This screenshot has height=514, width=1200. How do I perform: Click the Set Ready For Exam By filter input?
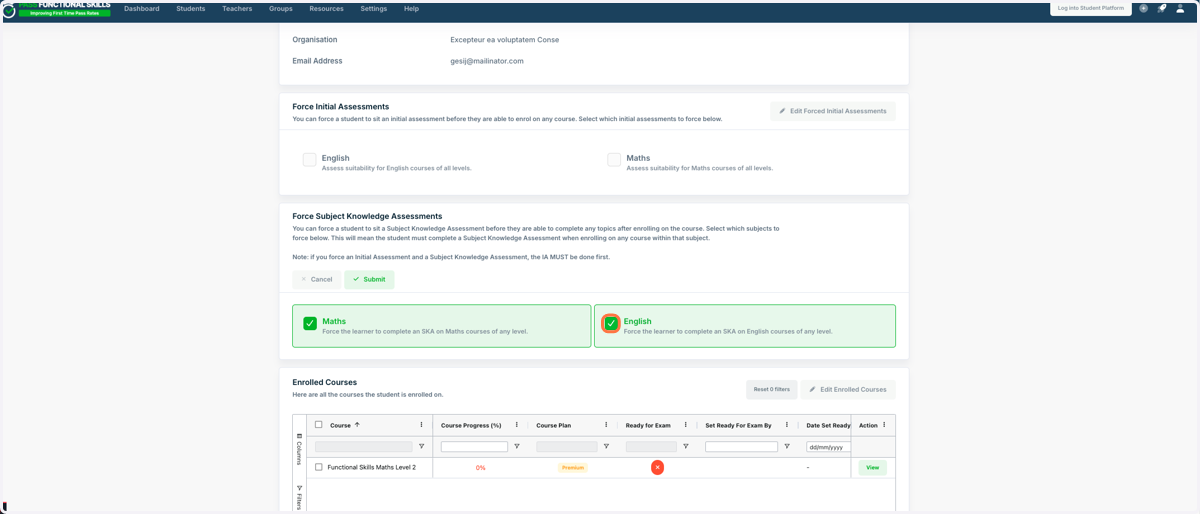click(x=741, y=447)
